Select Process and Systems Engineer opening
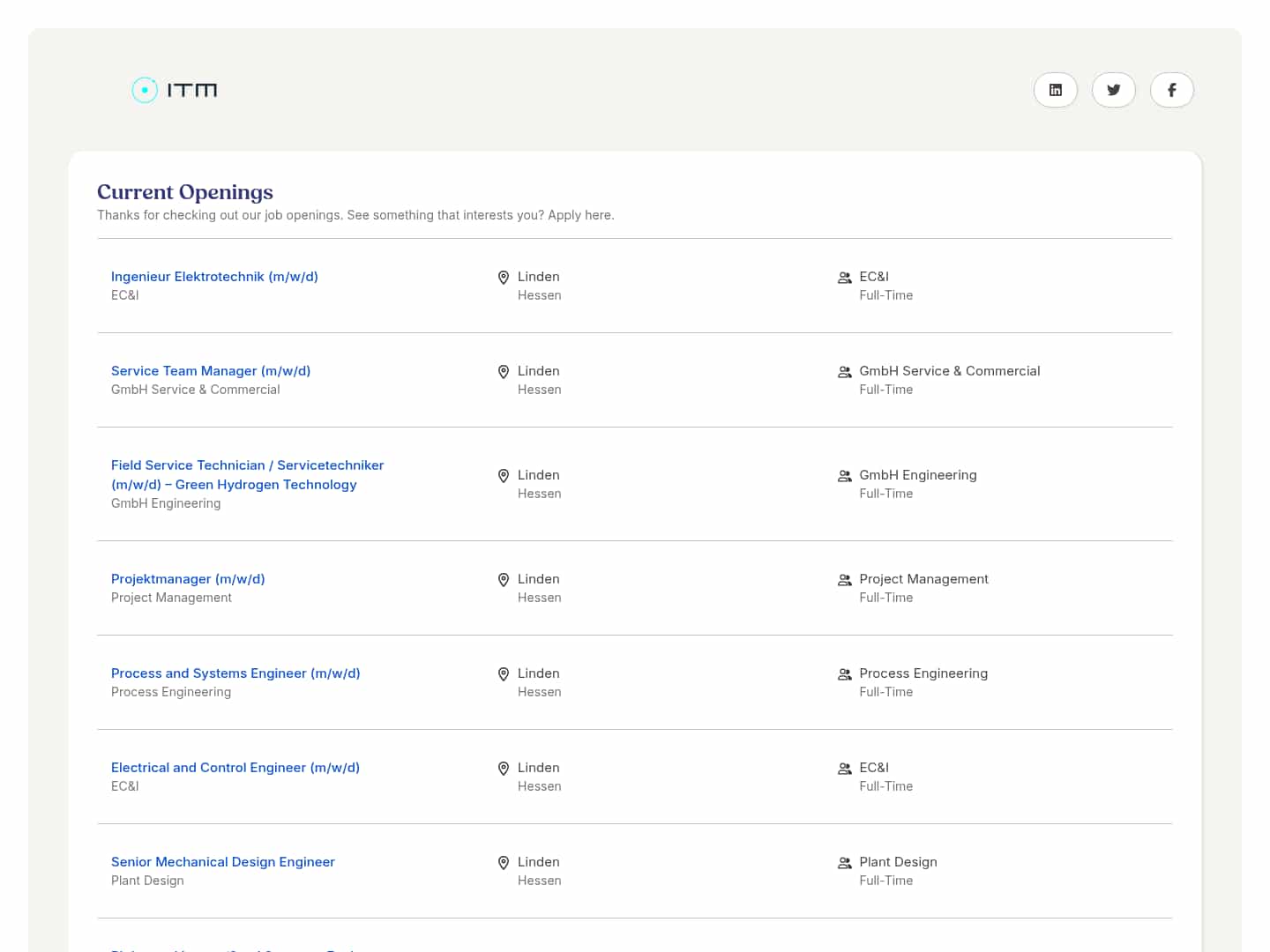The height and width of the screenshot is (952, 1270). 235,673
